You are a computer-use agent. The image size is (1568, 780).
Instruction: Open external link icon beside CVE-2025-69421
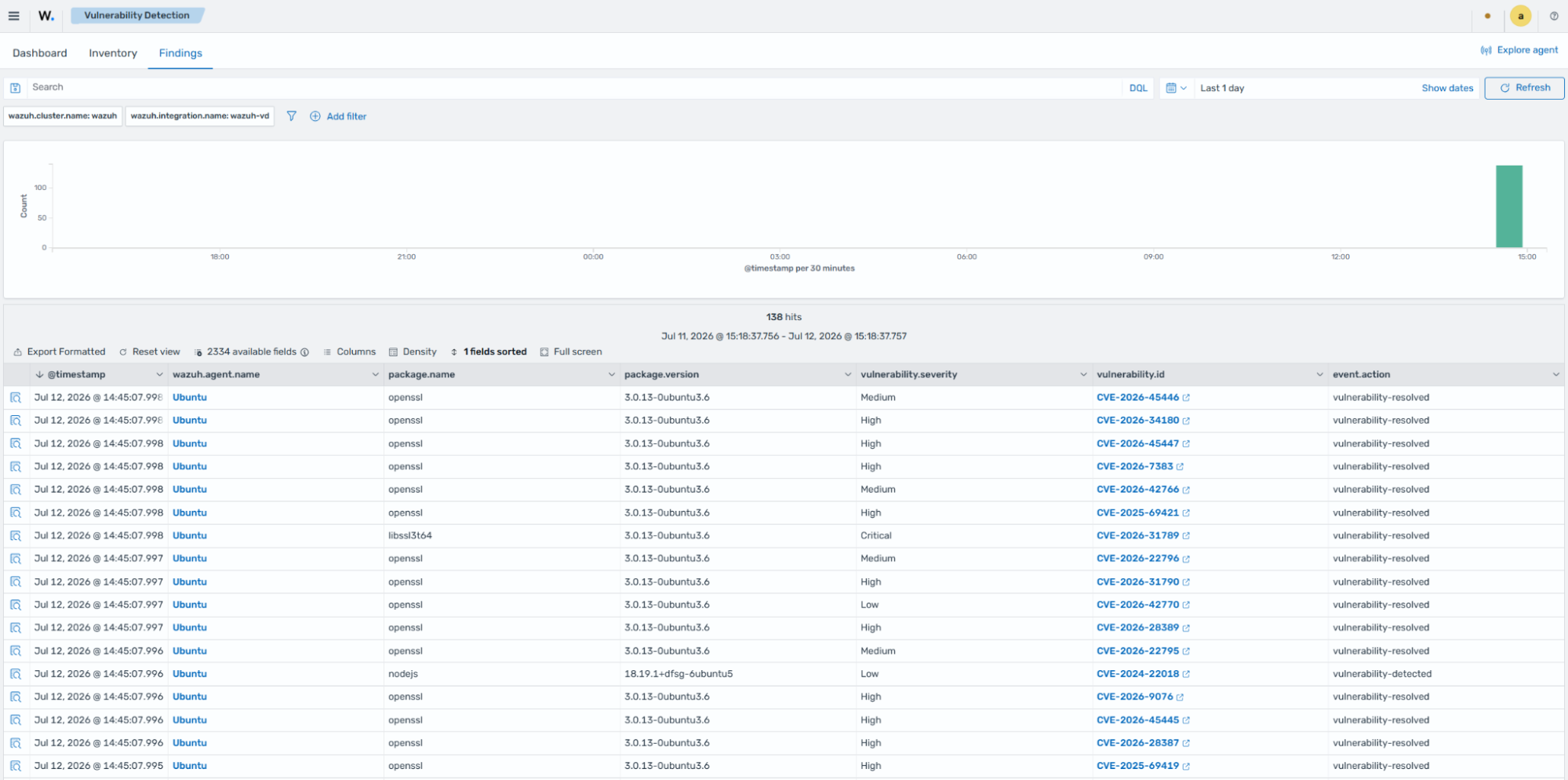click(1186, 513)
